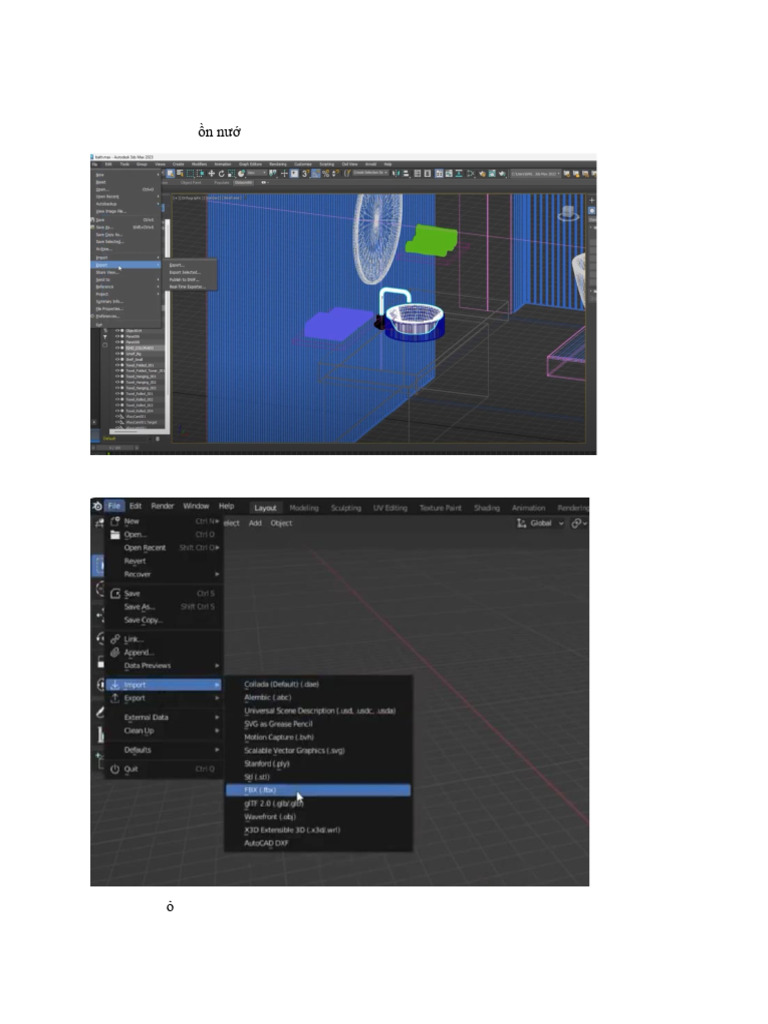The width and height of the screenshot is (768, 1024).
Task: Click Quit in the Blender File menu
Action: pyautogui.click(x=165, y=769)
